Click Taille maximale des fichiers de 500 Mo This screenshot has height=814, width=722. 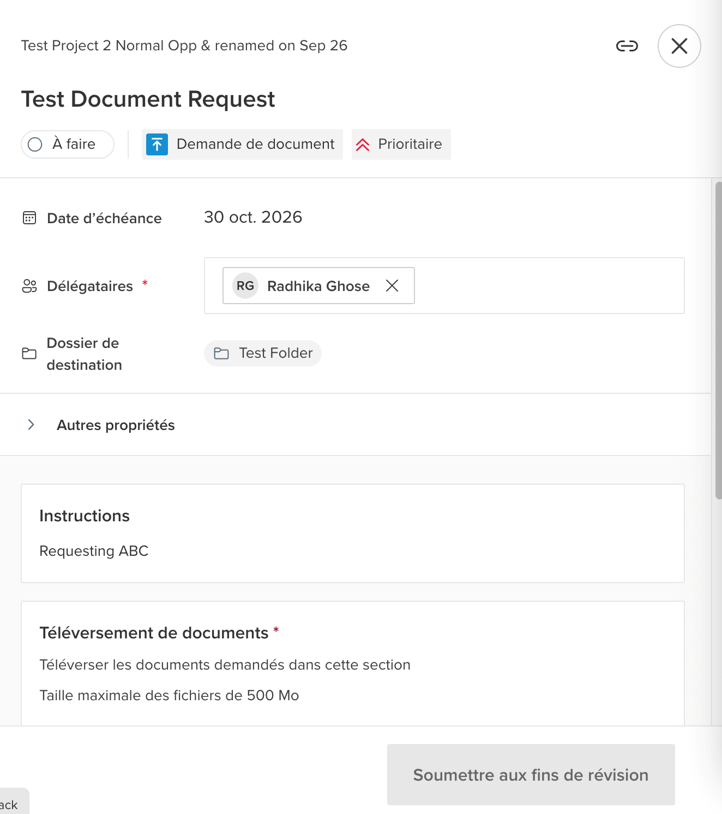pyautogui.click(x=169, y=695)
